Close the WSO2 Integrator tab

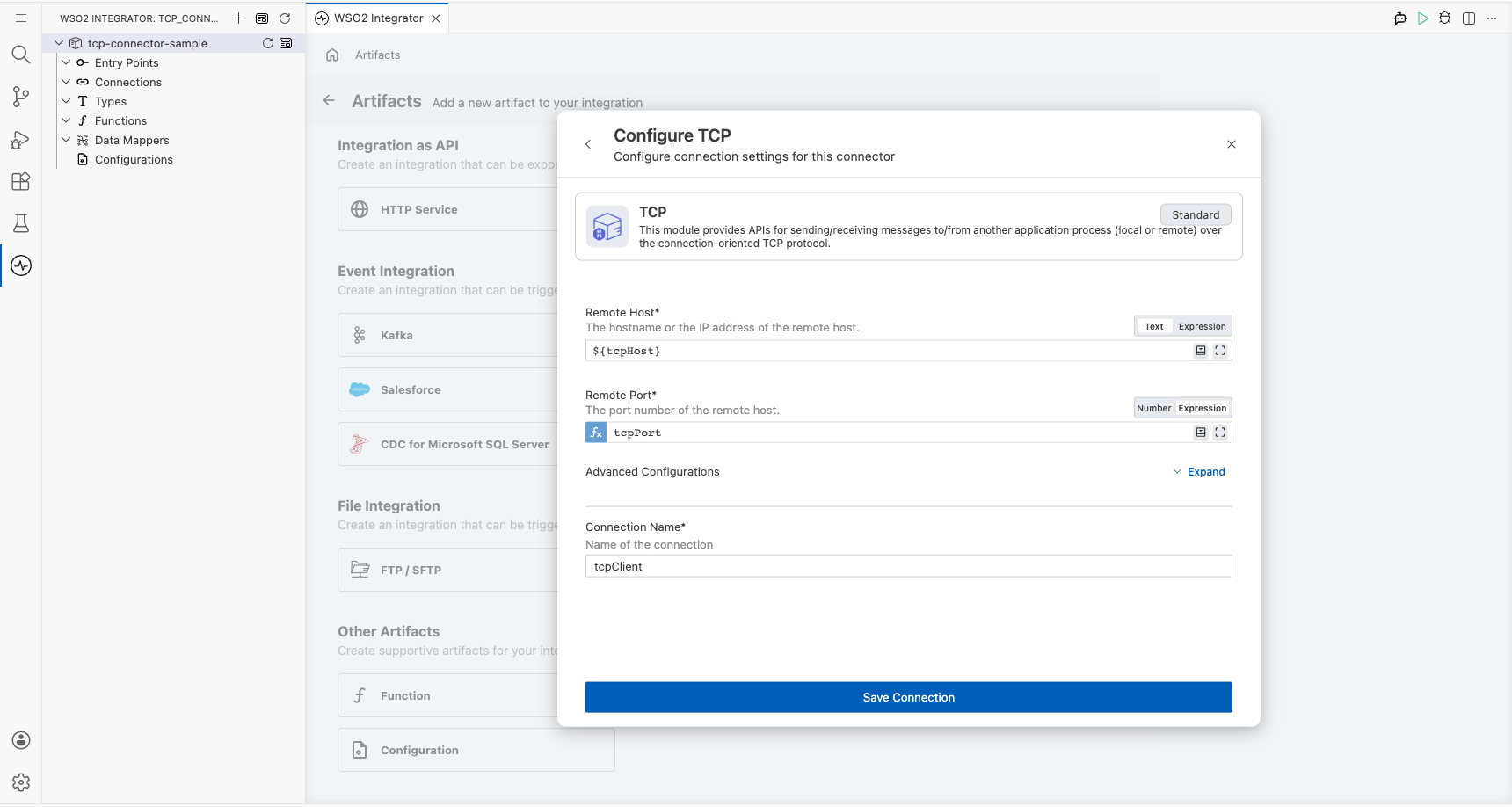pos(436,18)
